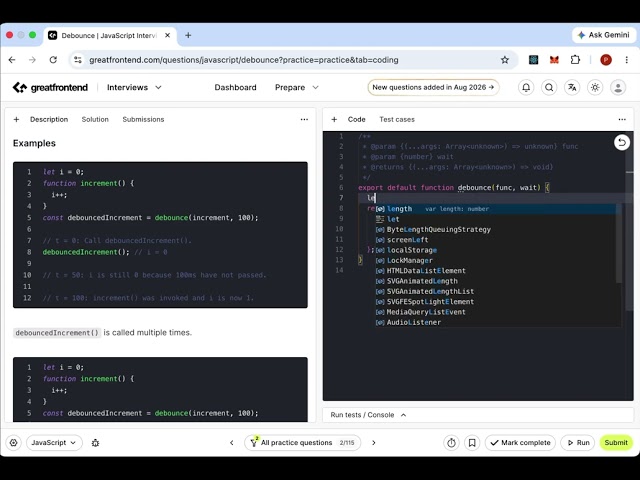This screenshot has height=480, width=640.
Task: Reload the page with the refresh icon
Action: tap(53, 60)
